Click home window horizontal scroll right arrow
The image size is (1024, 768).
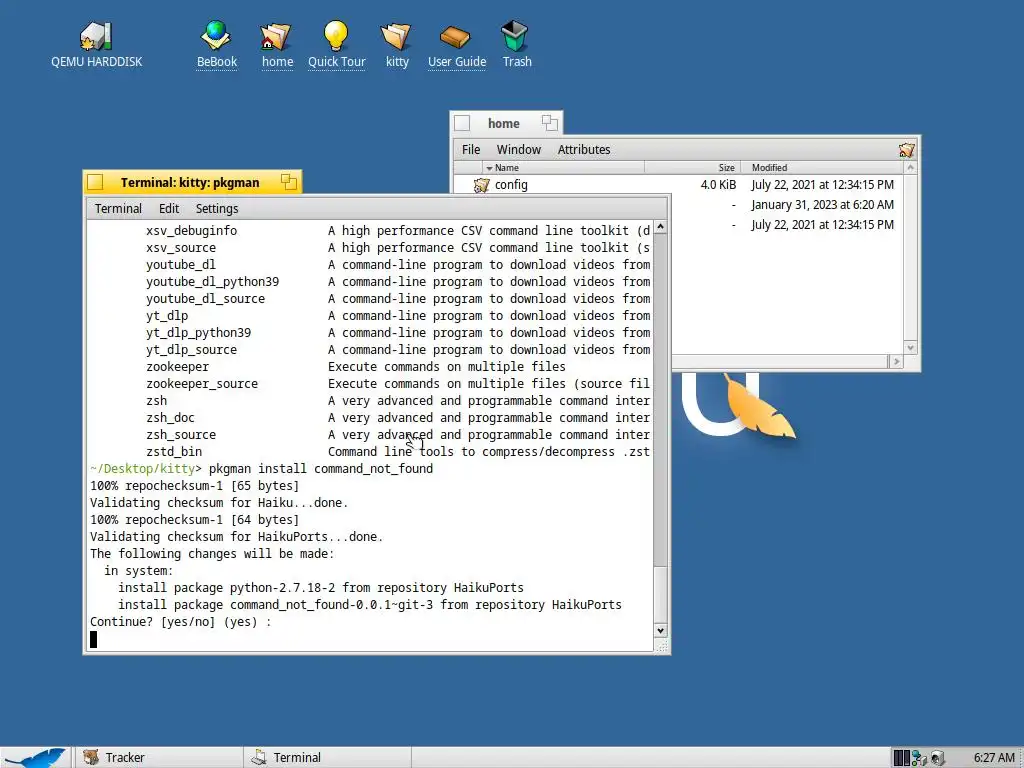pyautogui.click(x=896, y=362)
